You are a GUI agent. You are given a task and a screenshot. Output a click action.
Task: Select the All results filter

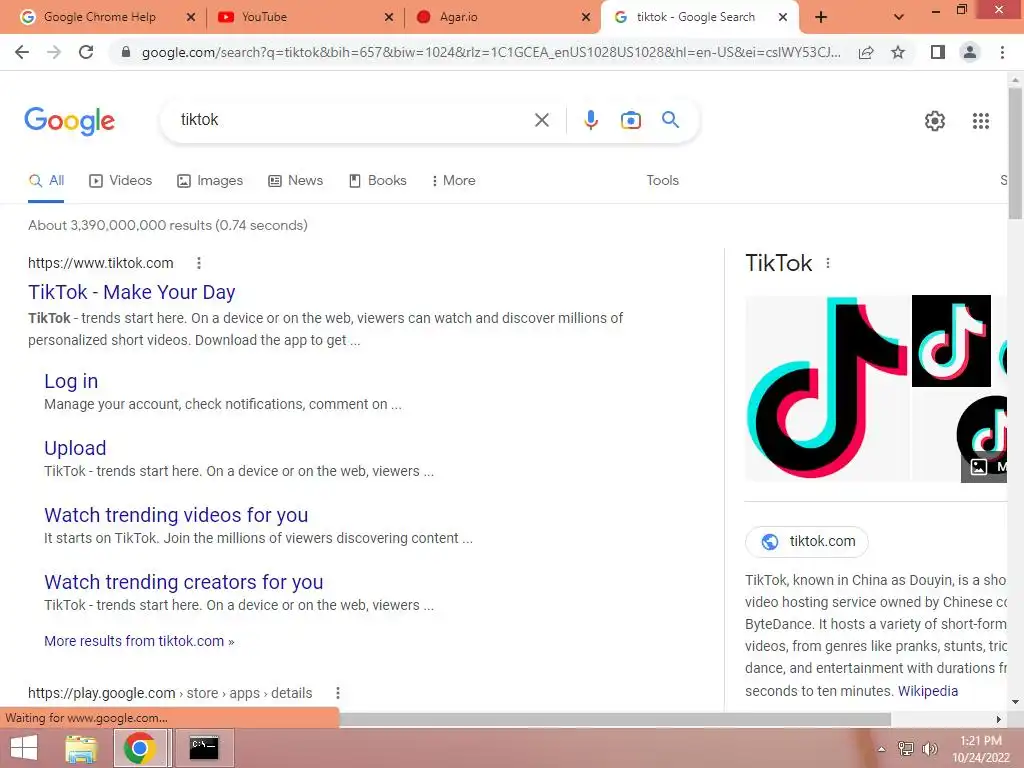pyautogui.click(x=46, y=180)
